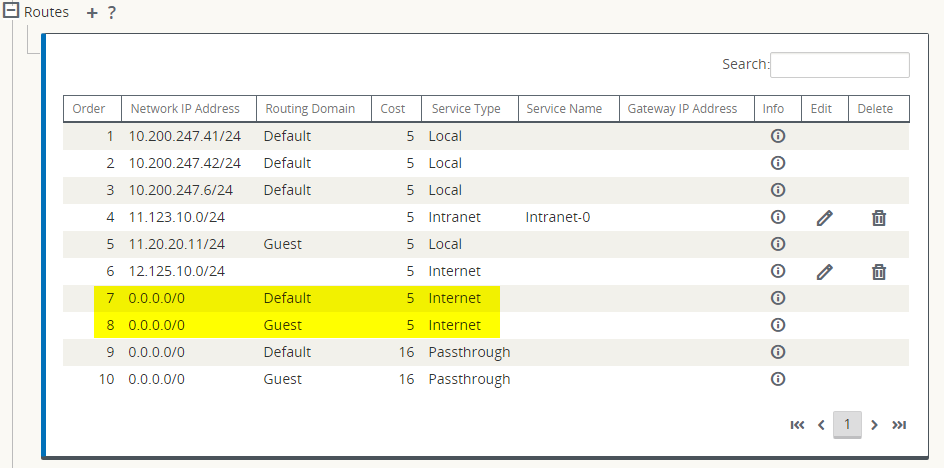This screenshot has height=468, width=944.
Task: Click the Routes section label
Action: click(x=46, y=12)
